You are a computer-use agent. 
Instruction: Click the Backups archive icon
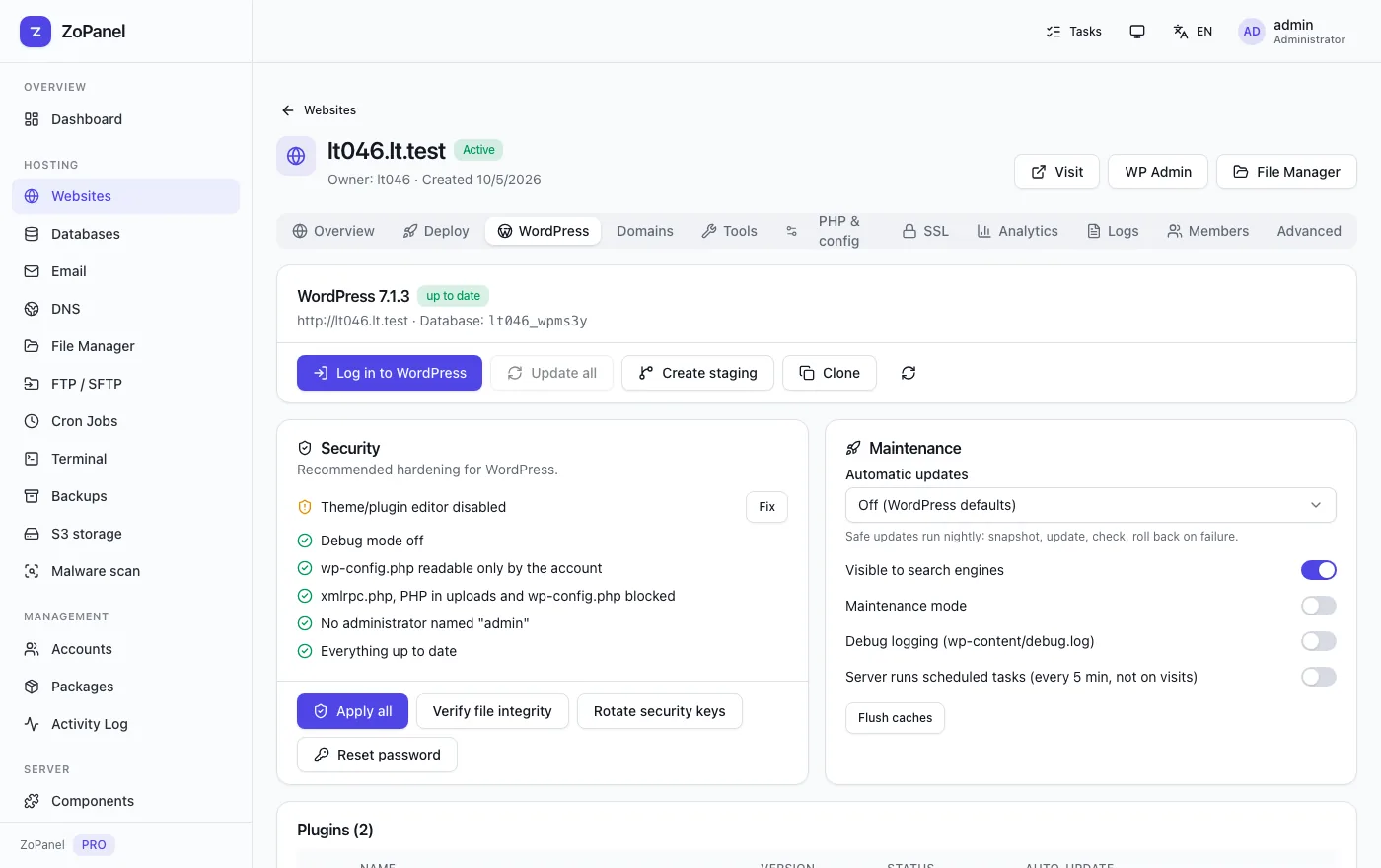(x=32, y=496)
